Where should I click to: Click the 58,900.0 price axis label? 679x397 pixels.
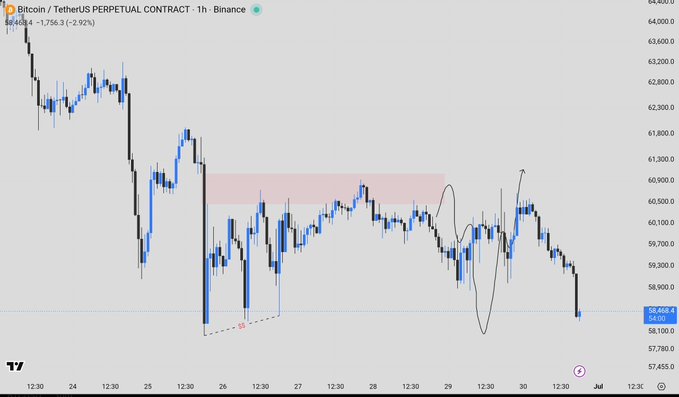coord(661,287)
